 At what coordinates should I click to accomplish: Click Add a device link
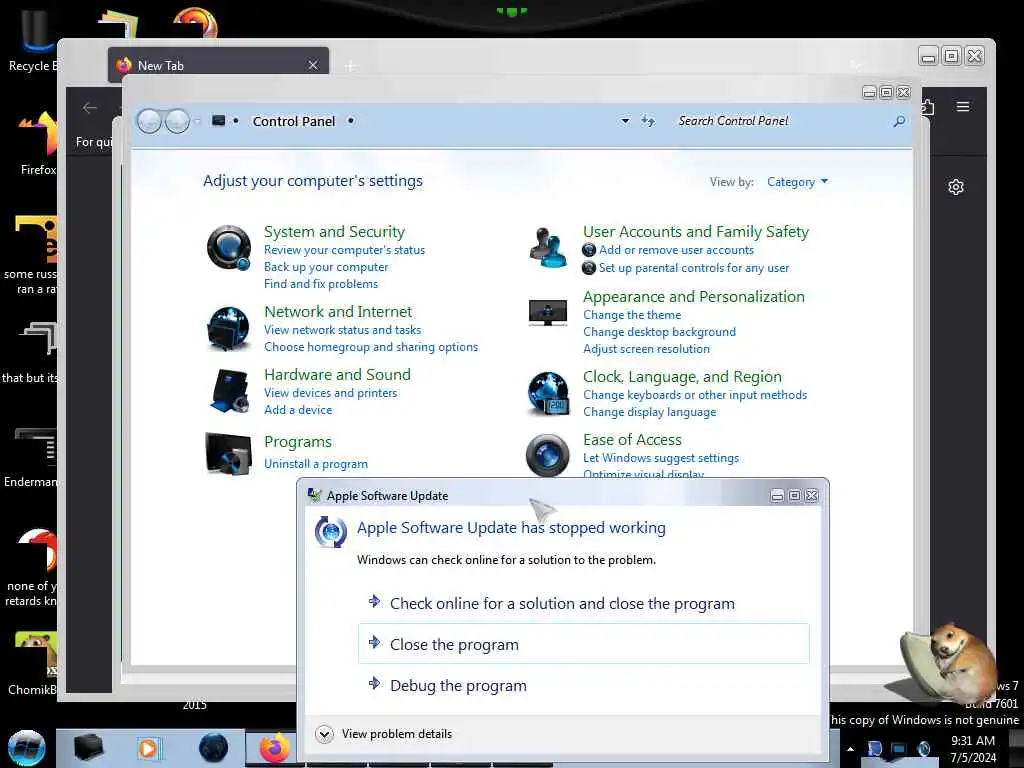point(298,410)
